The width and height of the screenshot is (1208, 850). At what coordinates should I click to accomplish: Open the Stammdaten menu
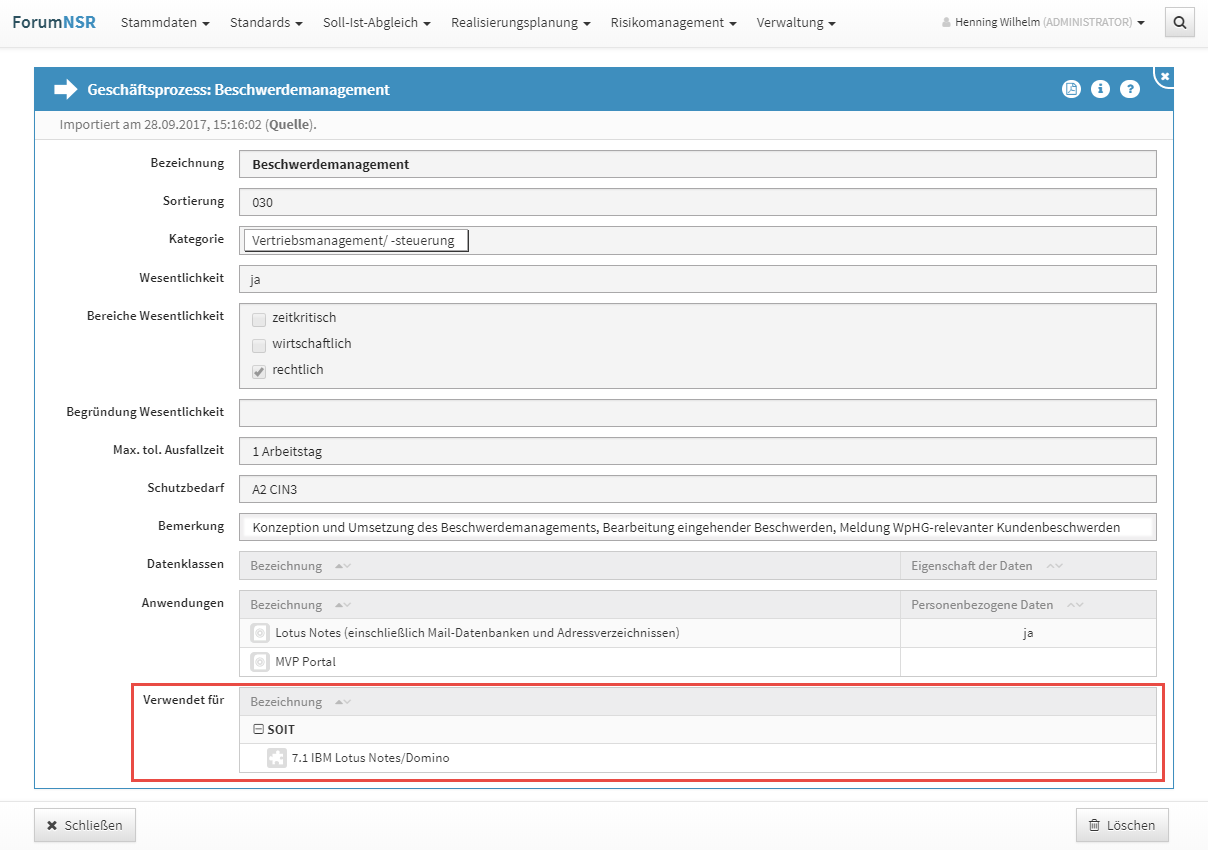click(165, 22)
